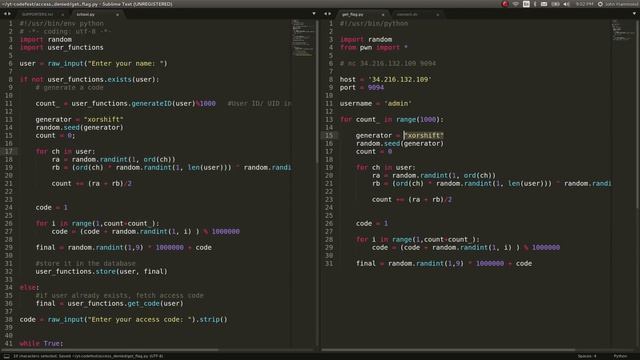Image resolution: width=640 pixels, height=360 pixels.
Task: Click the selected "xorshift" string on right line 15
Action: coord(424,136)
